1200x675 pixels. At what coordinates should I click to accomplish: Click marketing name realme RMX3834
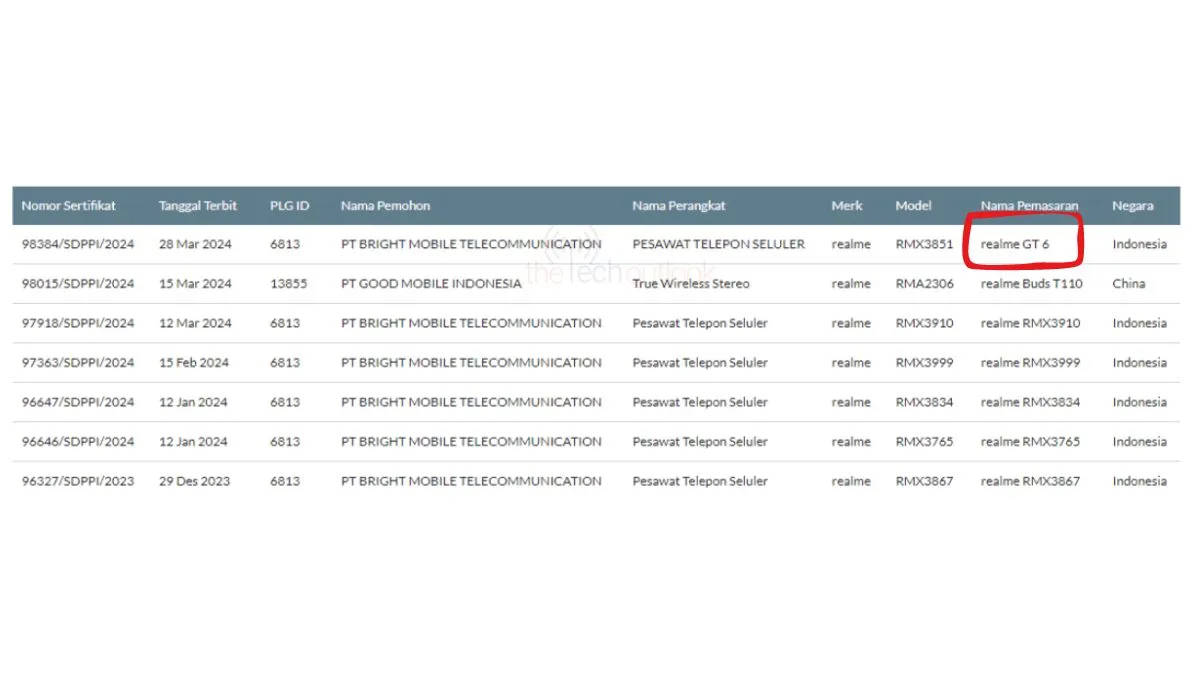coord(1031,402)
